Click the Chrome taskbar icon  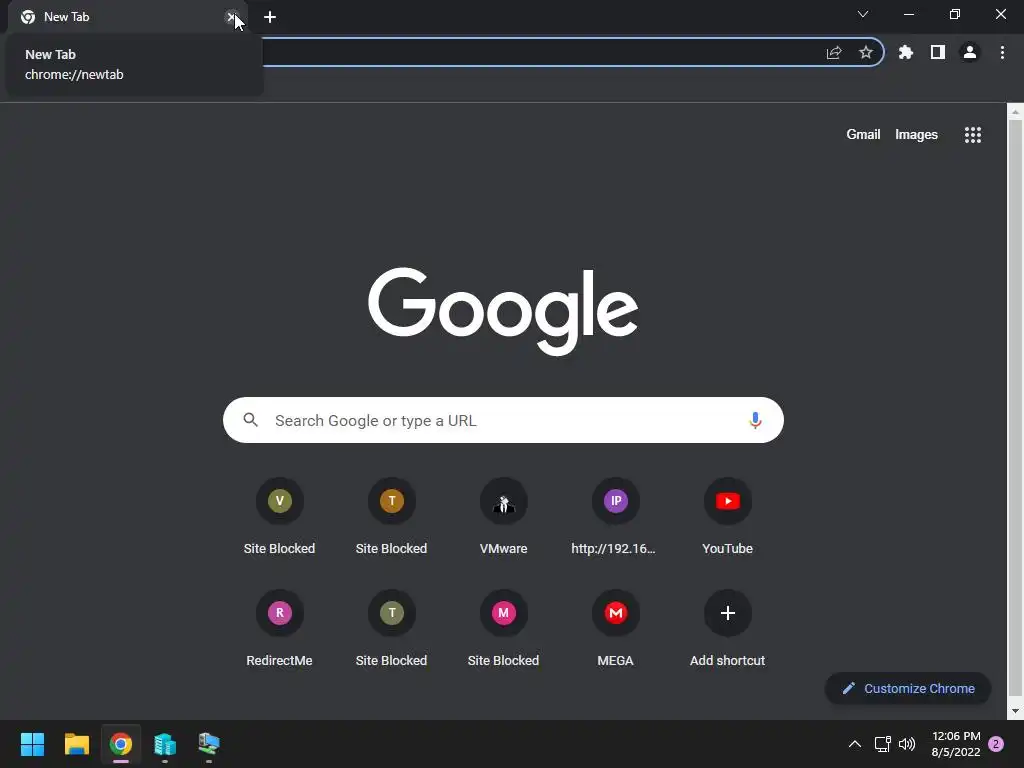(x=121, y=744)
